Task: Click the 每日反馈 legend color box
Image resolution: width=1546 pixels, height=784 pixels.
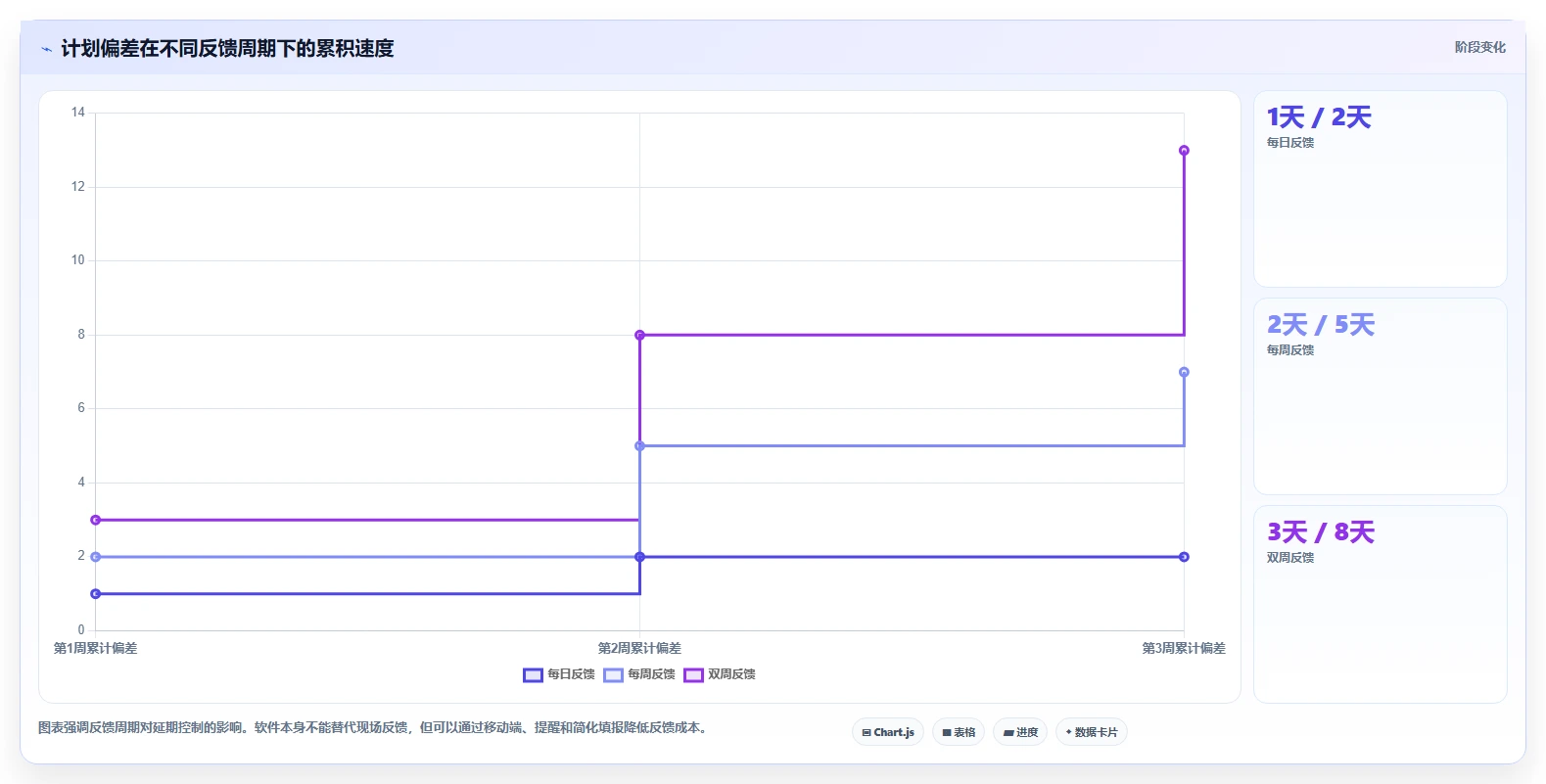Action: (533, 675)
